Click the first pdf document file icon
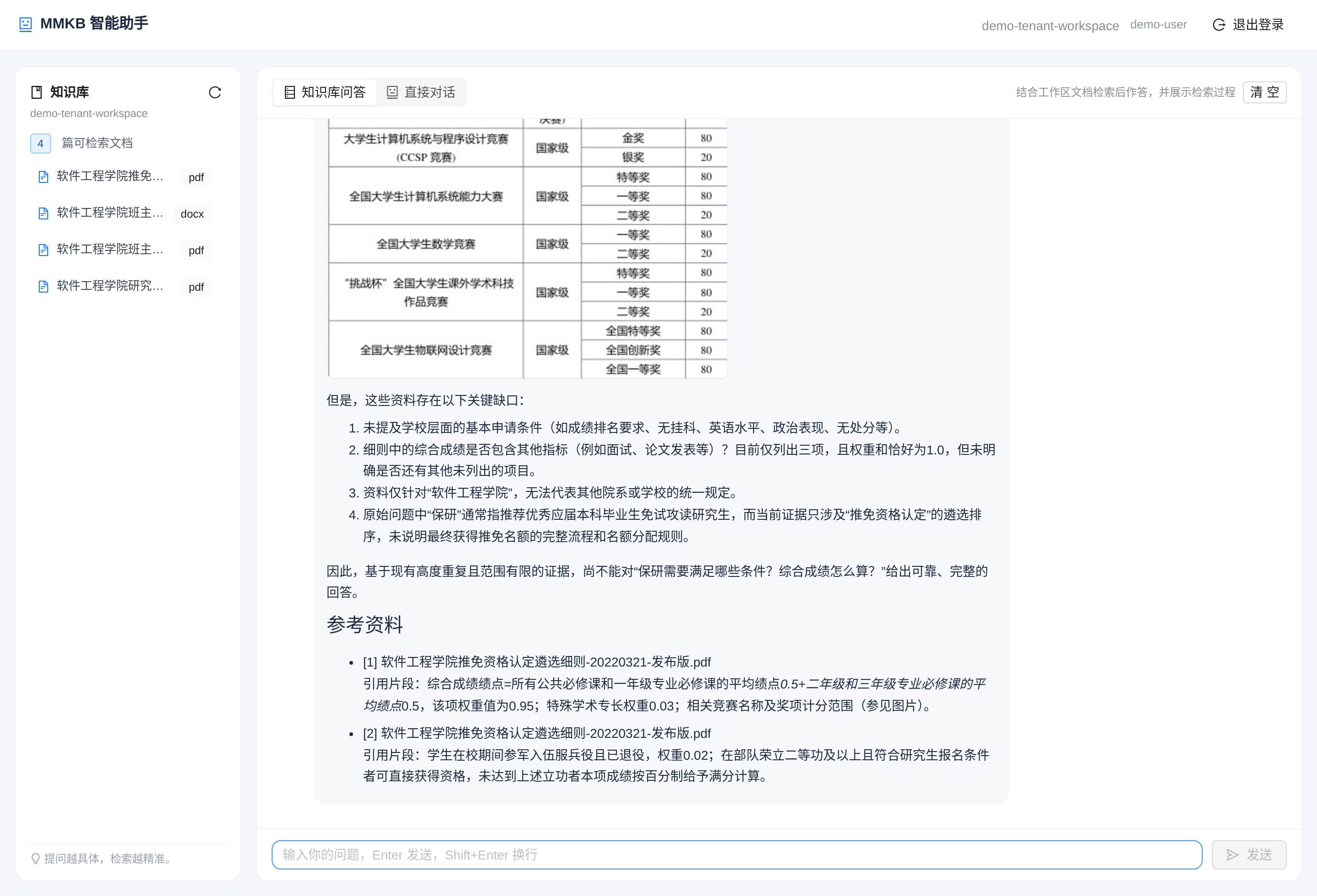This screenshot has height=896, width=1317. [x=43, y=177]
